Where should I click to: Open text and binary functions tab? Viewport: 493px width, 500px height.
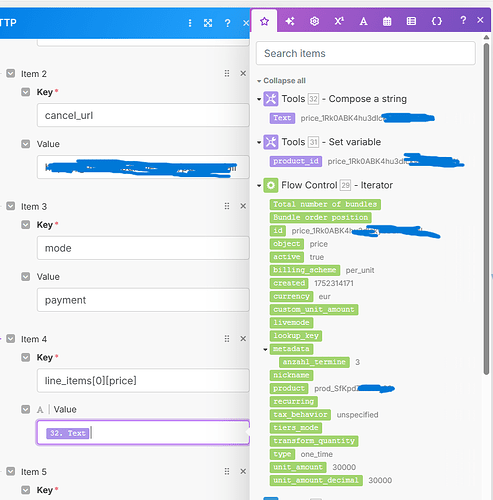coord(363,21)
